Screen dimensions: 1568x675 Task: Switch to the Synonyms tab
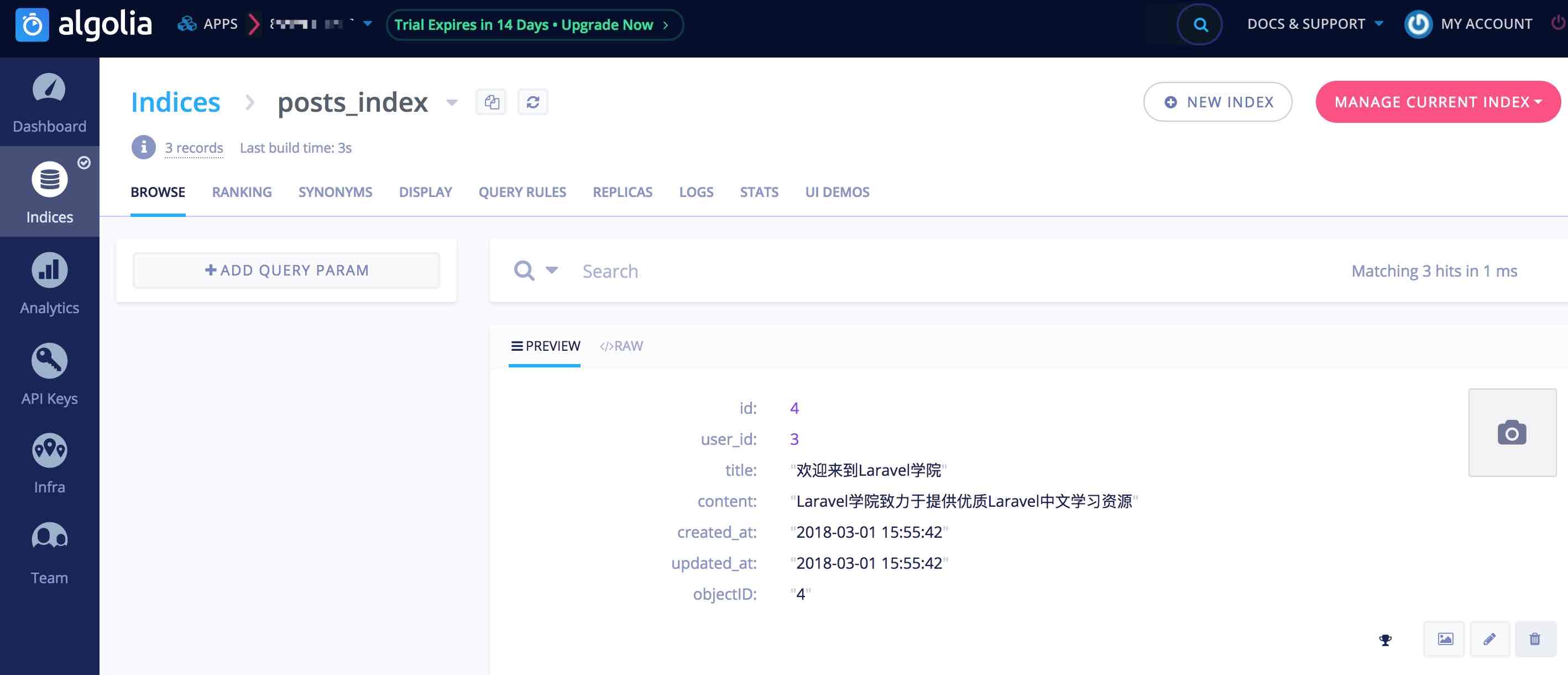click(336, 192)
